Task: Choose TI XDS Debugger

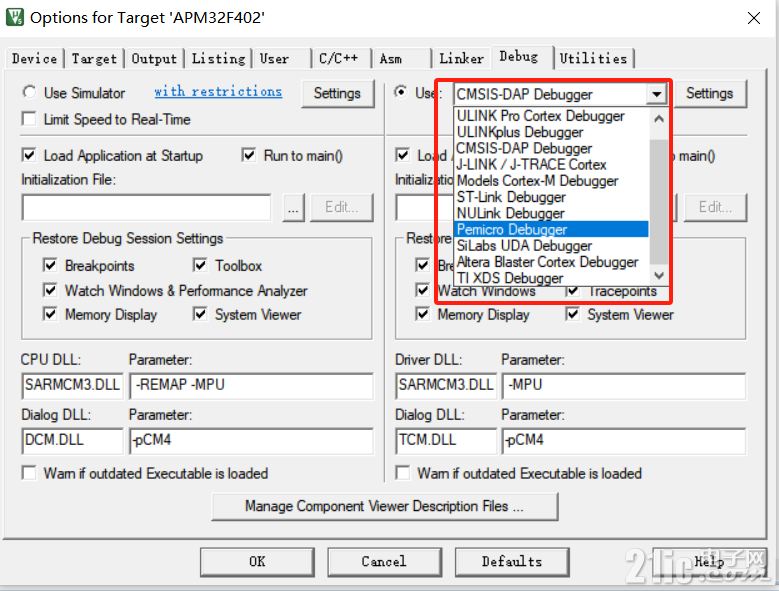Action: click(x=551, y=278)
